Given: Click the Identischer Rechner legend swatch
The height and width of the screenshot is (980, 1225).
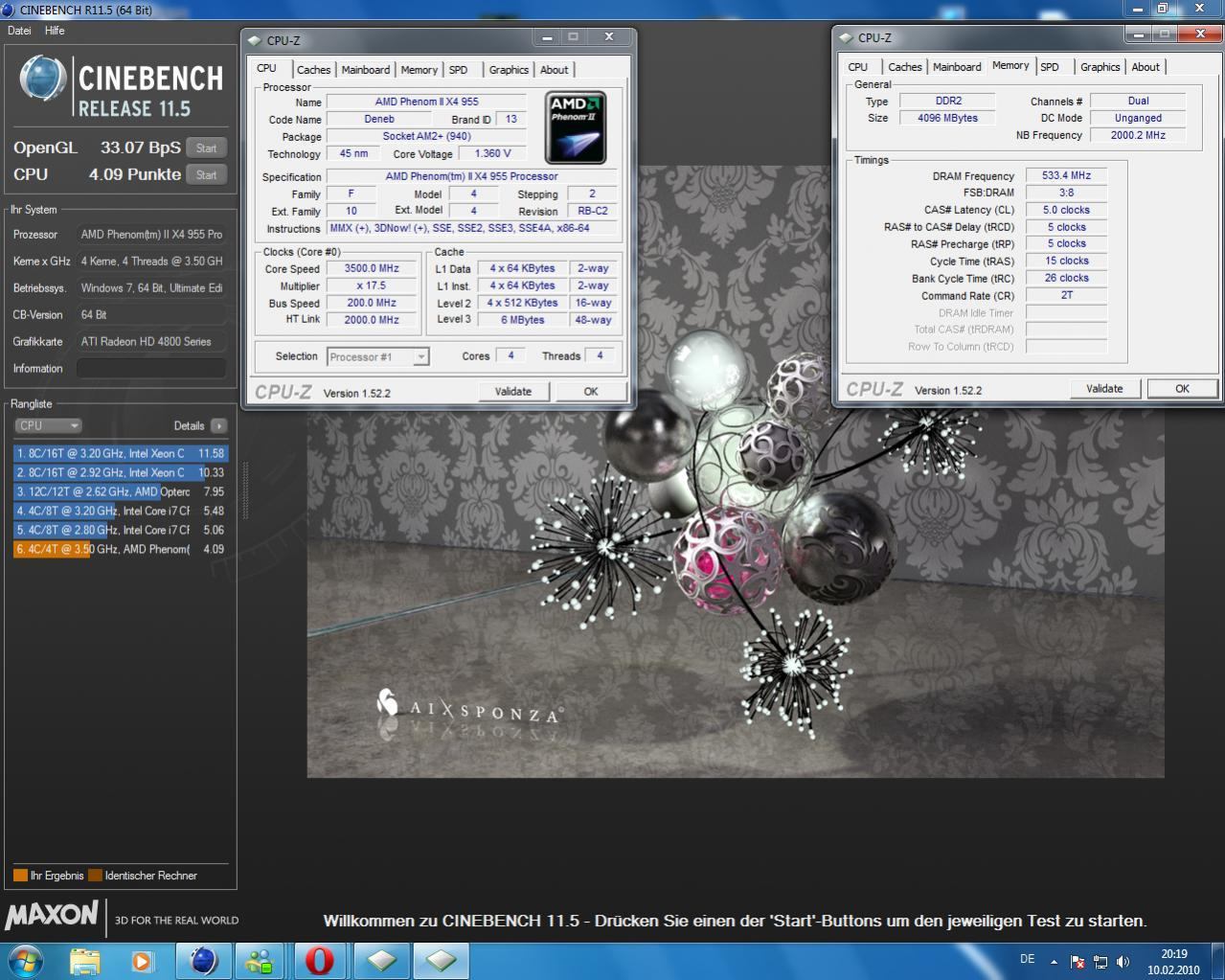Looking at the screenshot, I should point(95,876).
